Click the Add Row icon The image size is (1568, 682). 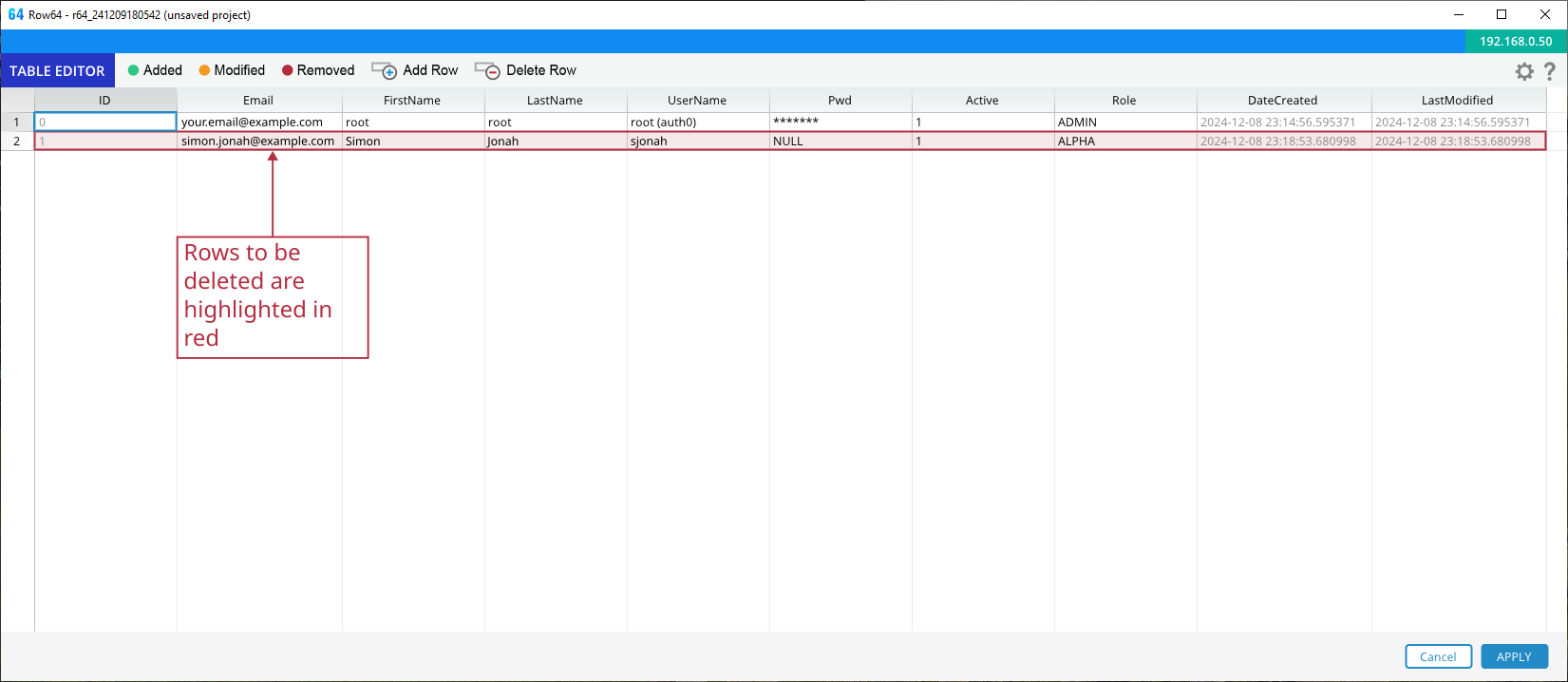tap(384, 71)
